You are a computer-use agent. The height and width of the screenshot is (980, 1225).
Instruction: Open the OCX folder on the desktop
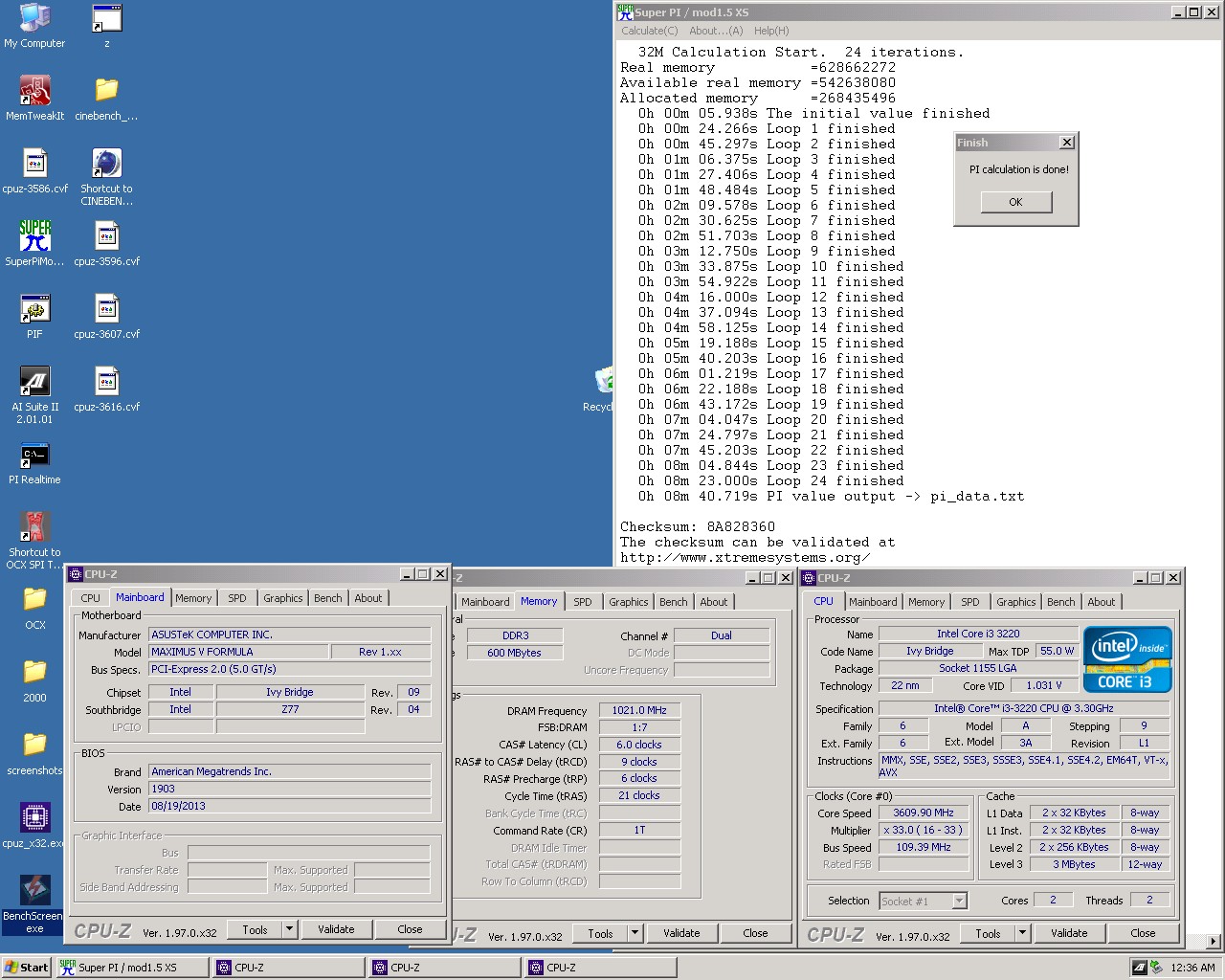(34, 608)
